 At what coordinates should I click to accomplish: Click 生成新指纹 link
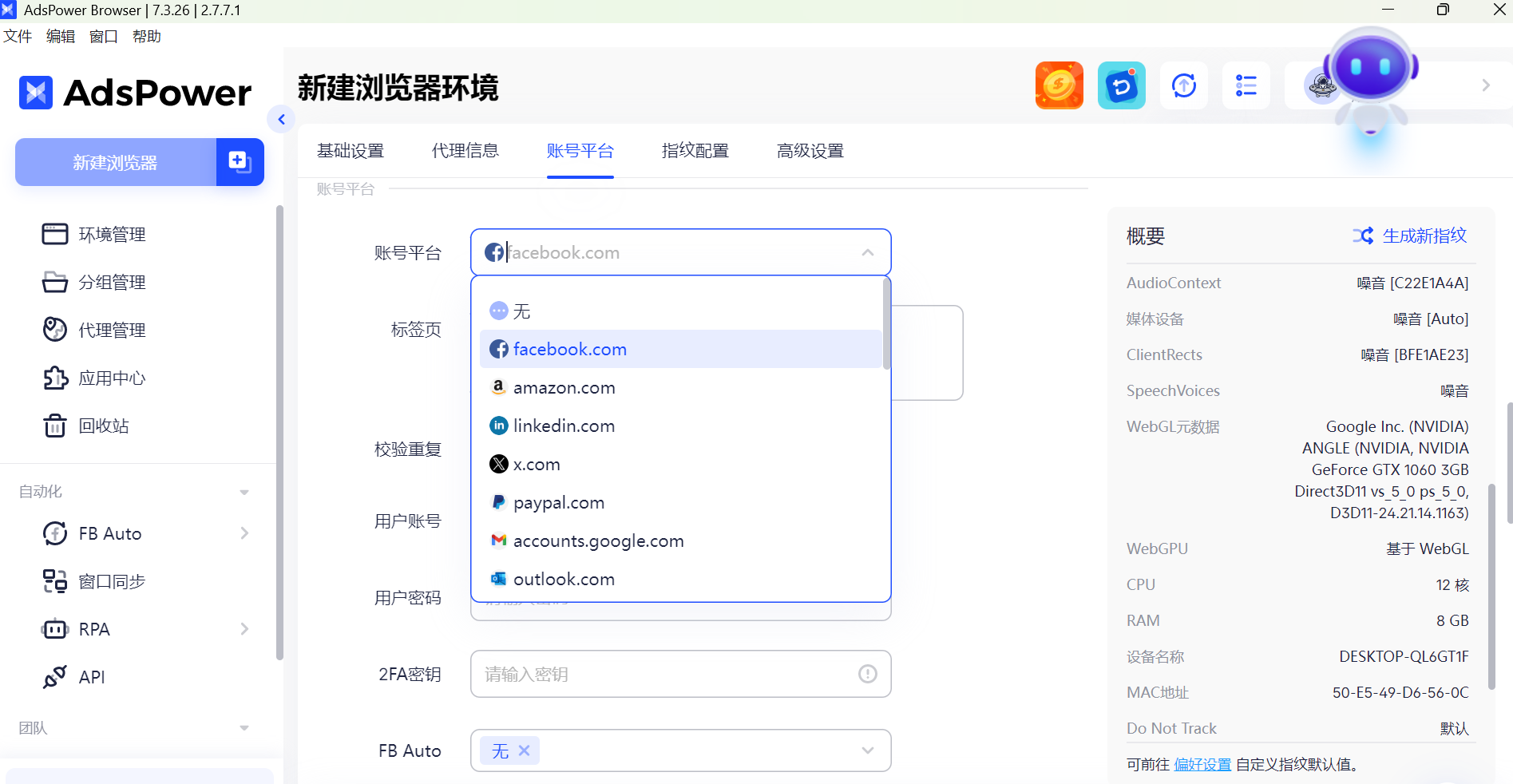click(1424, 236)
